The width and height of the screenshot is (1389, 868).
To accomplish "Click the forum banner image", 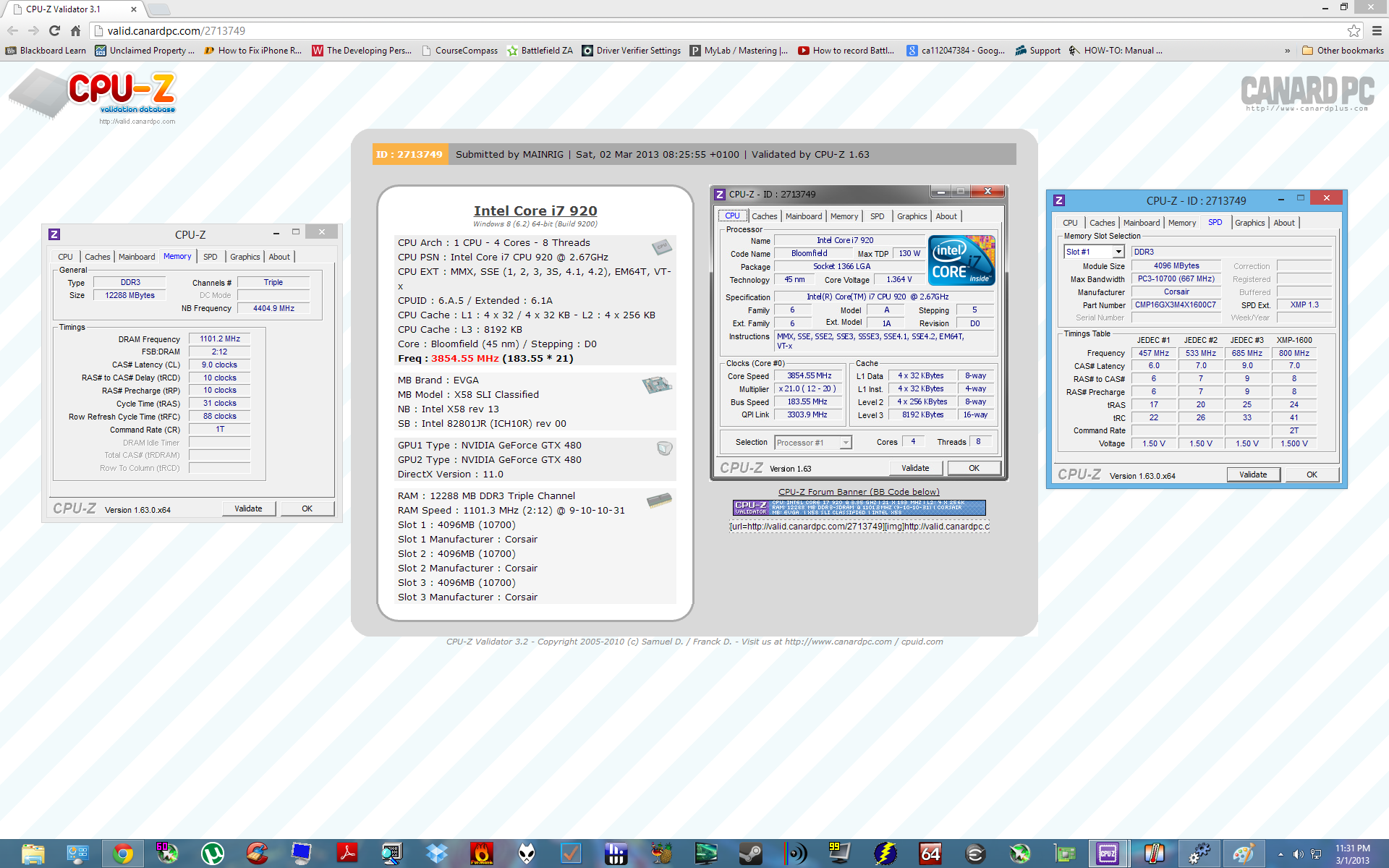I will (x=859, y=507).
